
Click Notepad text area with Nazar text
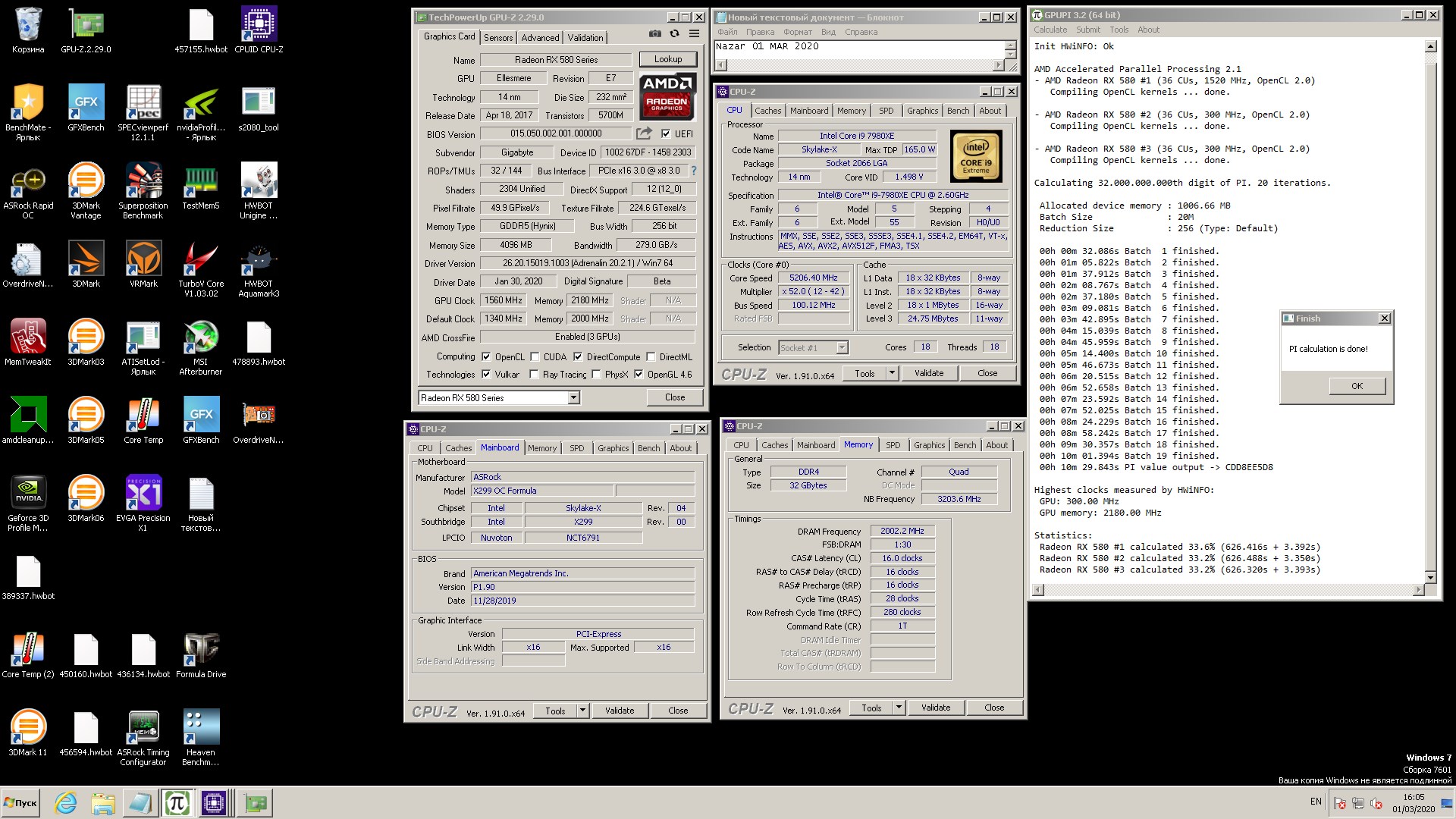(x=858, y=49)
